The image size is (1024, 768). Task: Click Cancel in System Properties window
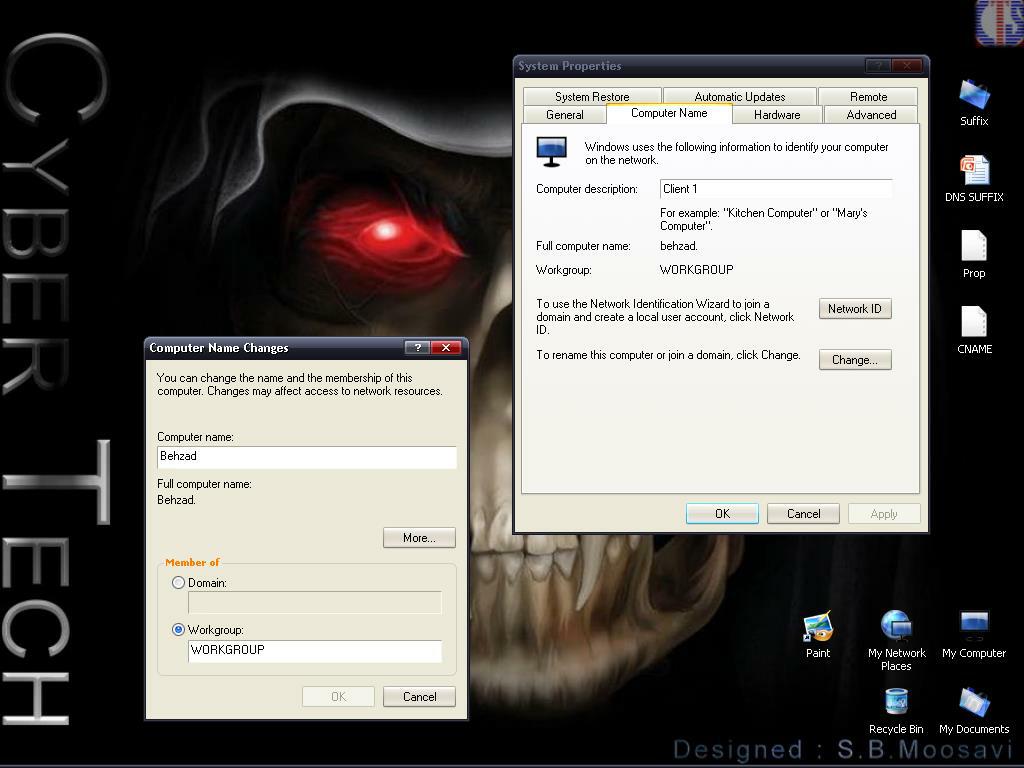tap(803, 514)
